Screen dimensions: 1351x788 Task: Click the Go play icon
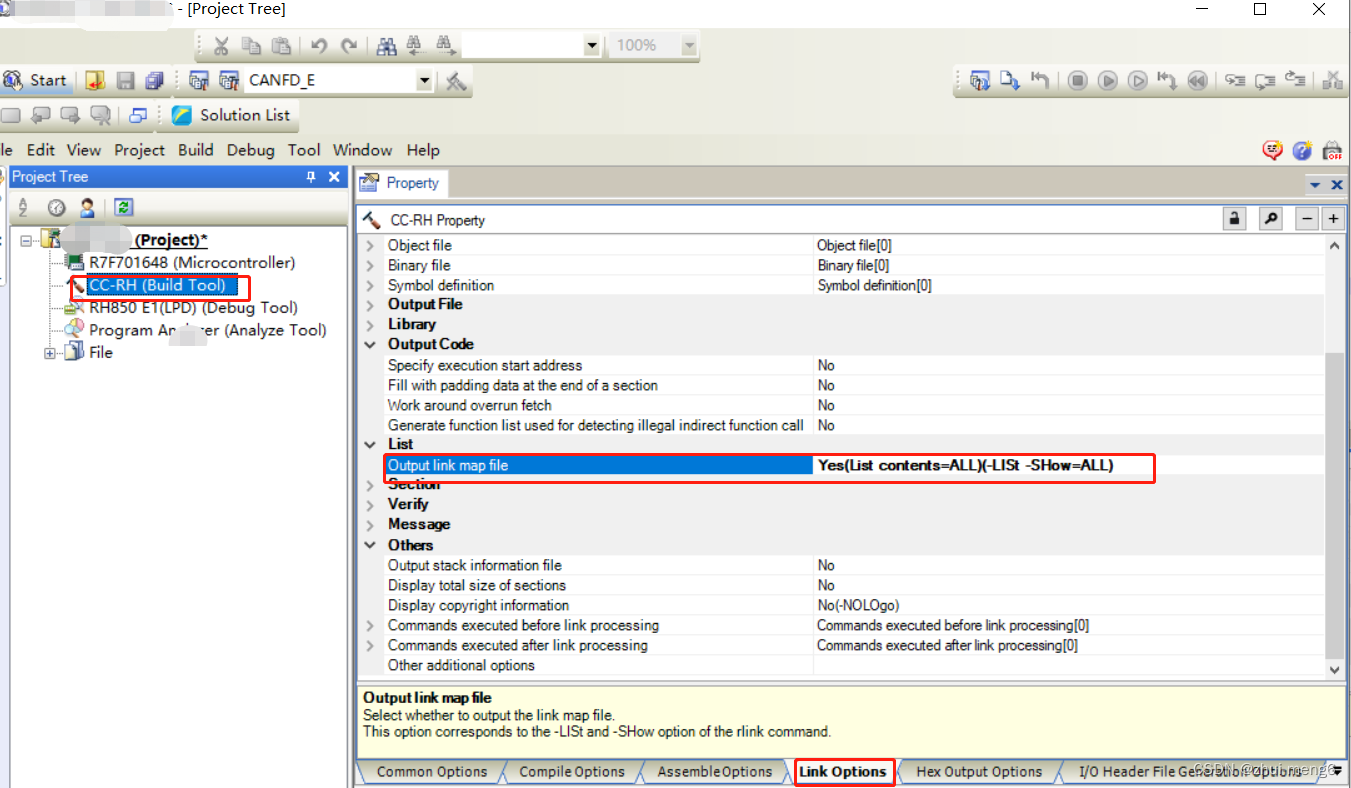(x=1107, y=80)
